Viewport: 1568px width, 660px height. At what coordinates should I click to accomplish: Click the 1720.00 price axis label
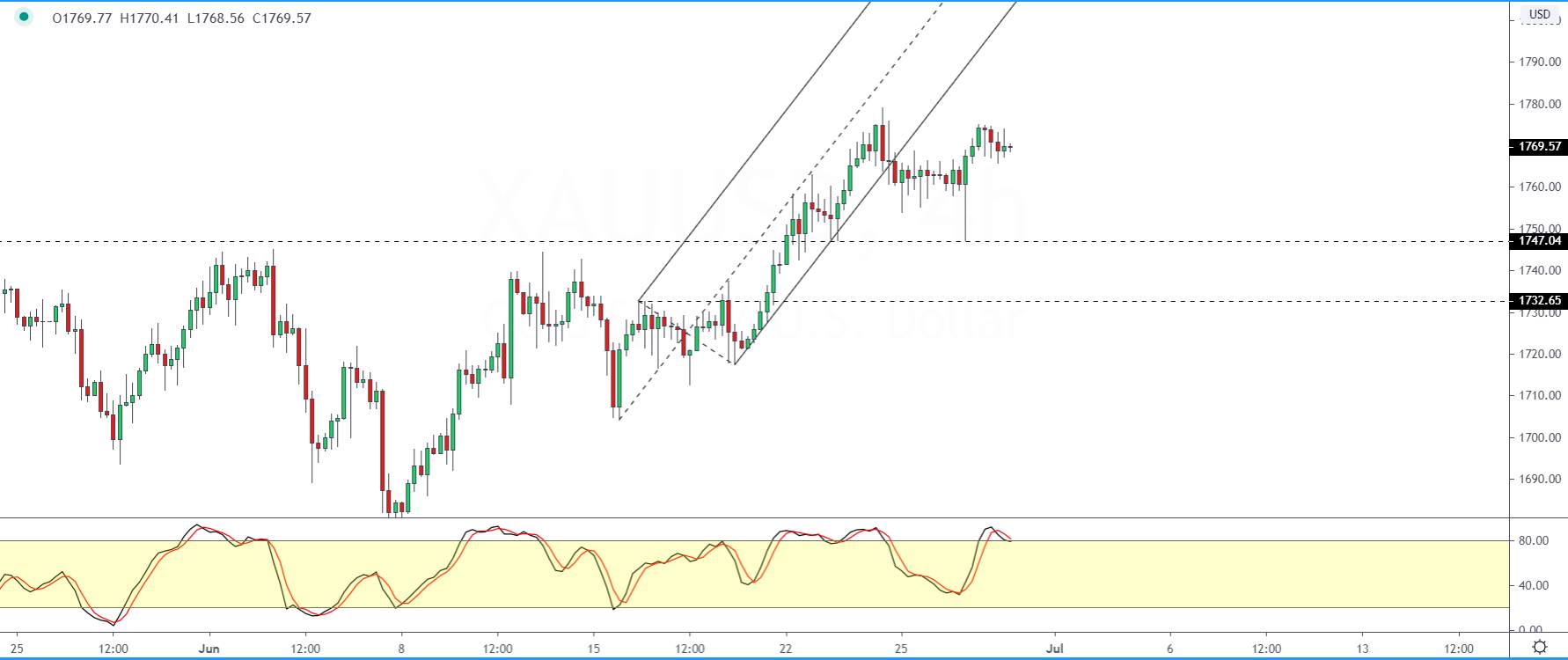pyautogui.click(x=1540, y=354)
